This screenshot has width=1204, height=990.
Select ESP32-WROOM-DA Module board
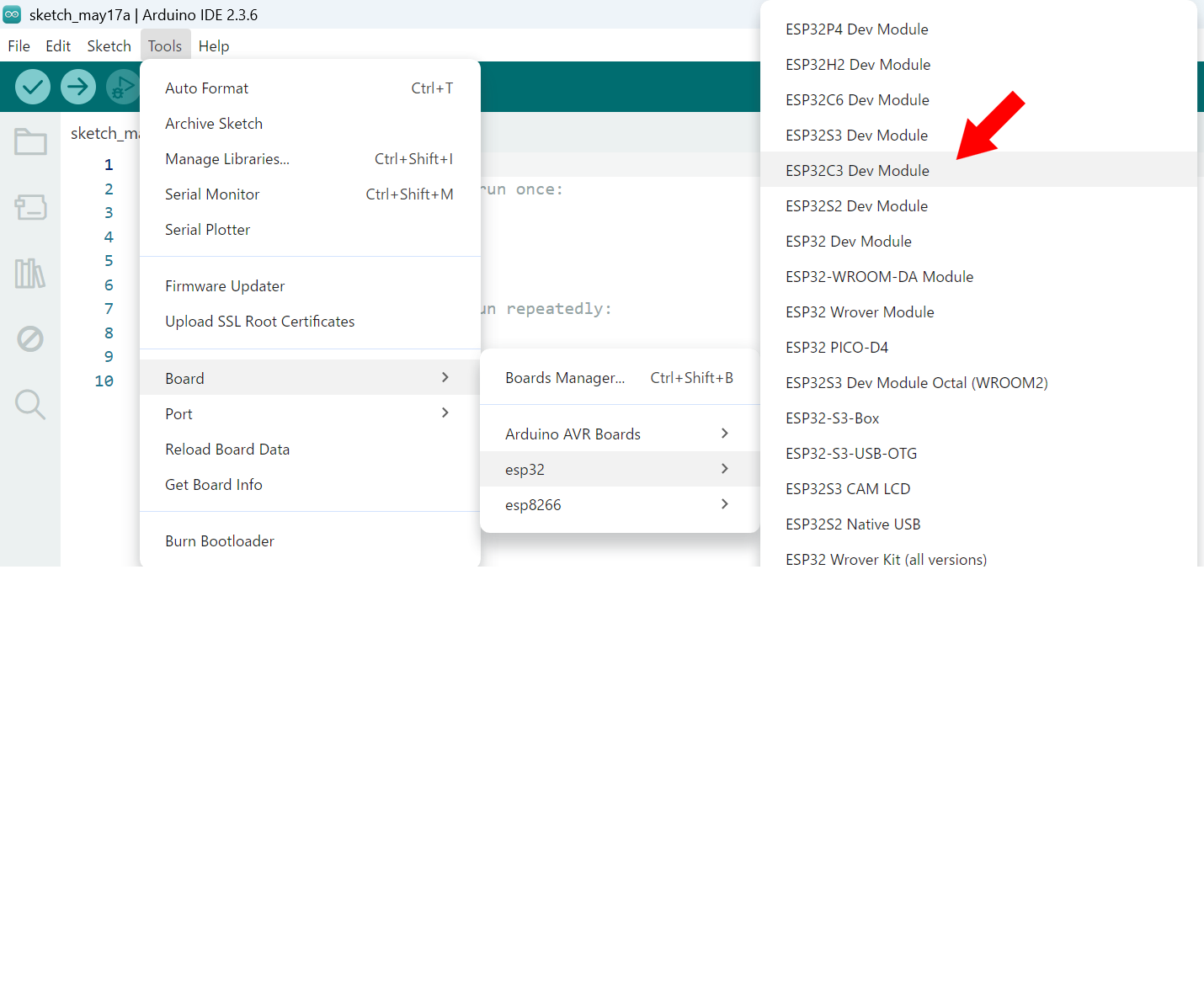pos(978,277)
